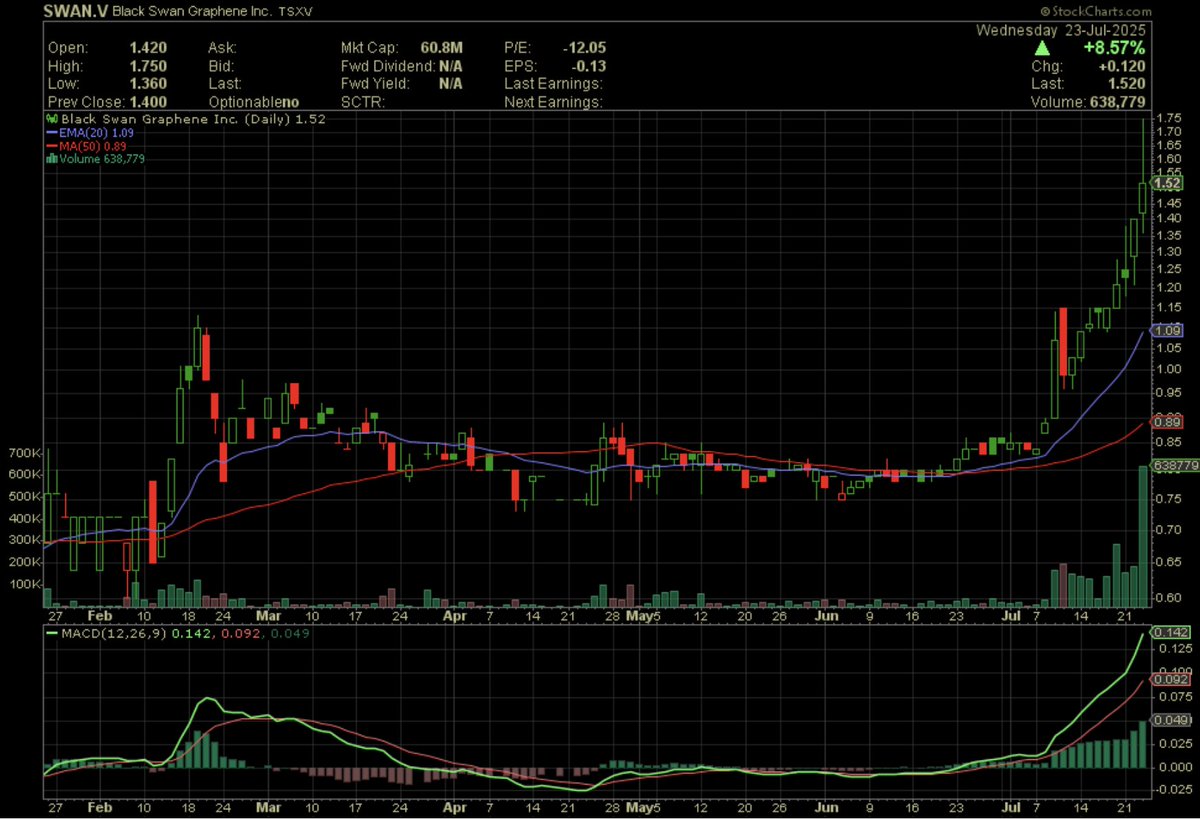Click the Last Earnings label
Image resolution: width=1200 pixels, height=819 pixels.
click(x=553, y=83)
